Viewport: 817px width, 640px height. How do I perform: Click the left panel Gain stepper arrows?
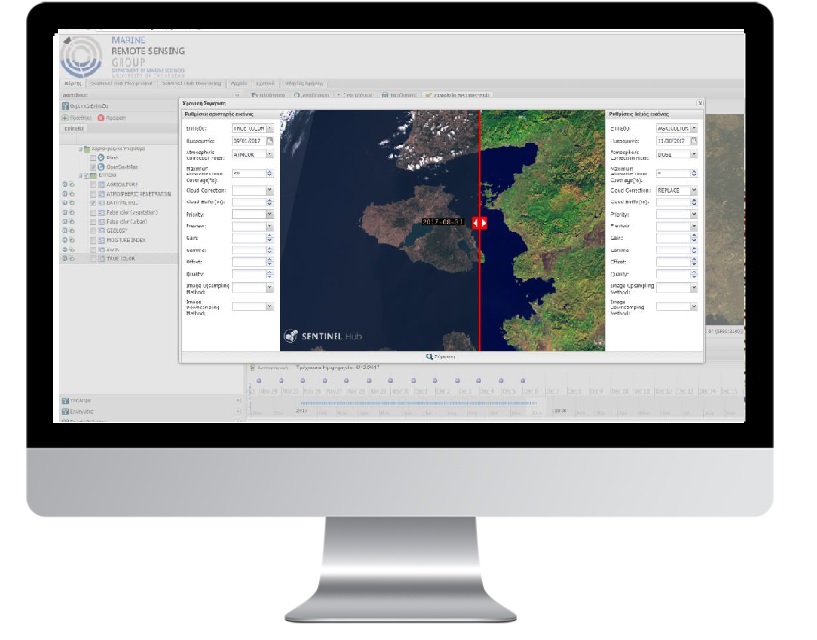pos(269,238)
